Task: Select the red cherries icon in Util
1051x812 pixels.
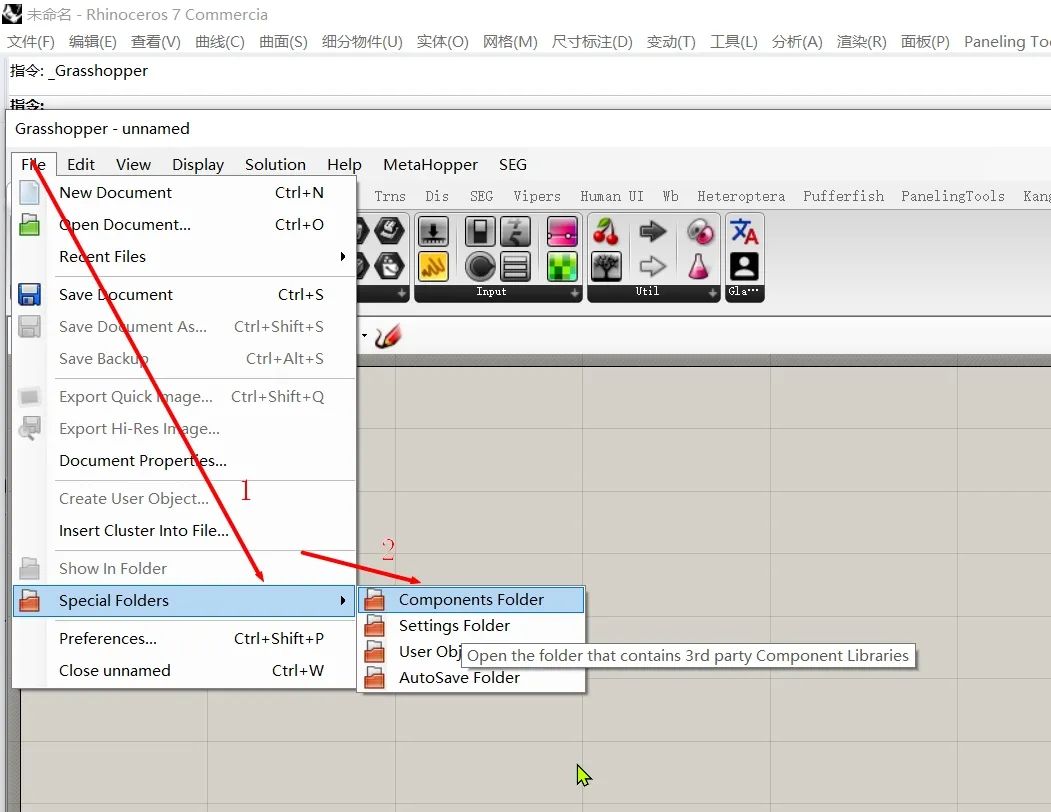Action: 606,232
